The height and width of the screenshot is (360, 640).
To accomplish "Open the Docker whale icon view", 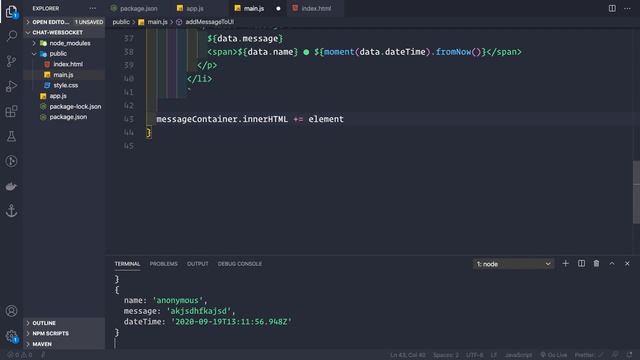I will pos(11,187).
